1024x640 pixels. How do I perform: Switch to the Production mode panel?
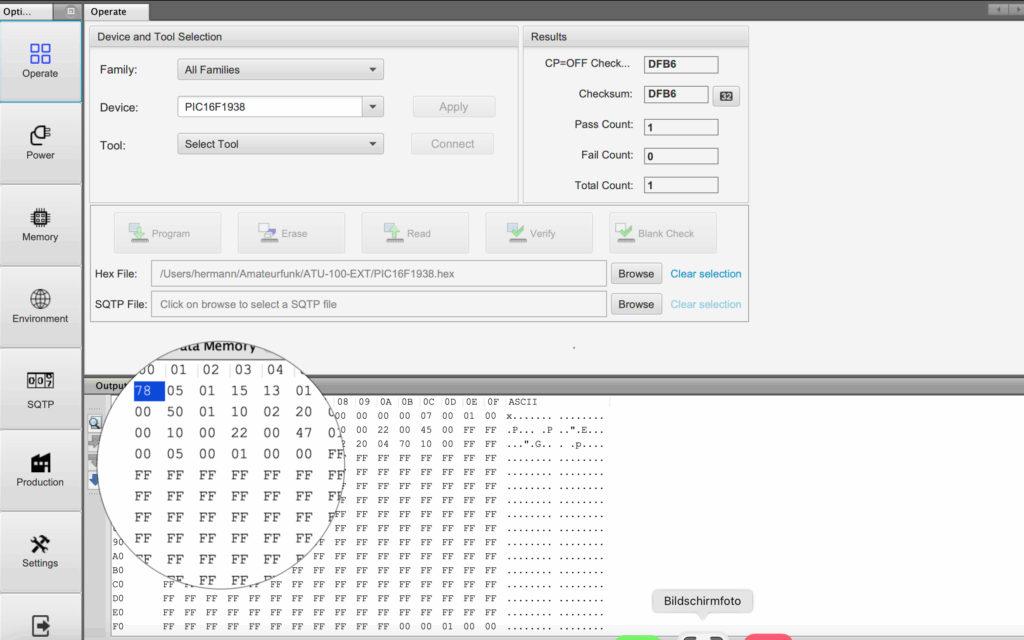point(40,470)
